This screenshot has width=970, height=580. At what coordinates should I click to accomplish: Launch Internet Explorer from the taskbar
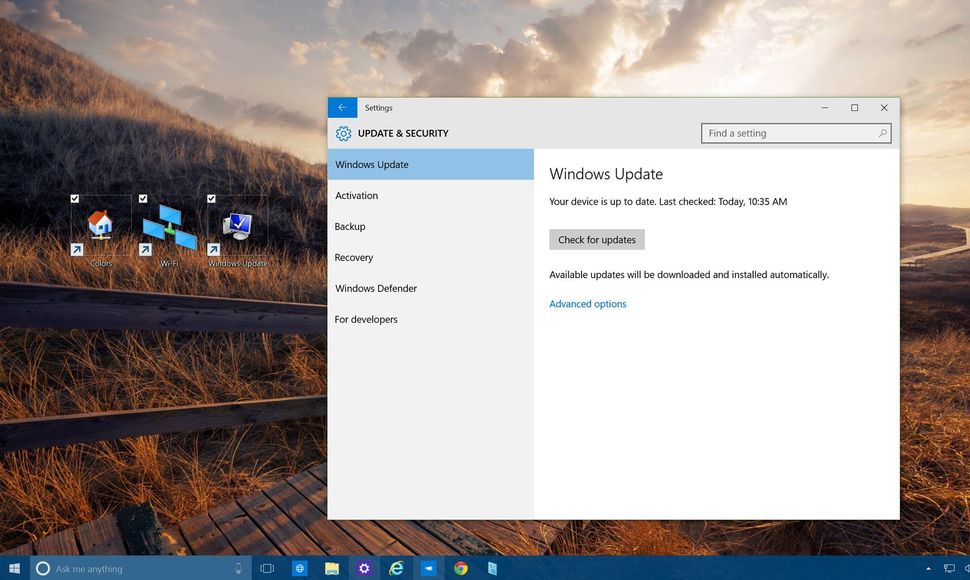tap(396, 567)
